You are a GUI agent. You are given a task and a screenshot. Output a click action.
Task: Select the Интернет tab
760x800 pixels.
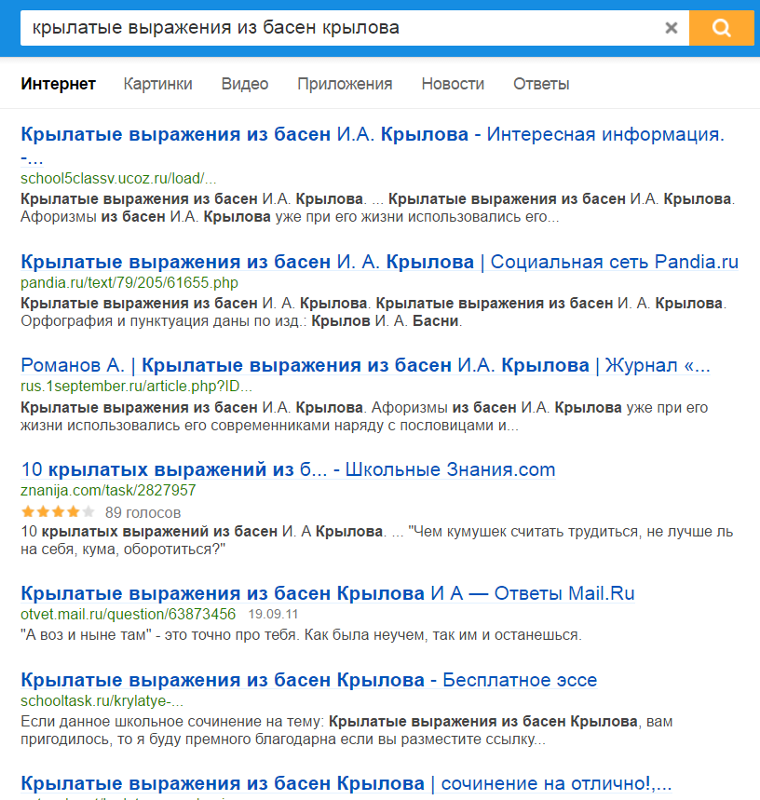coord(58,84)
